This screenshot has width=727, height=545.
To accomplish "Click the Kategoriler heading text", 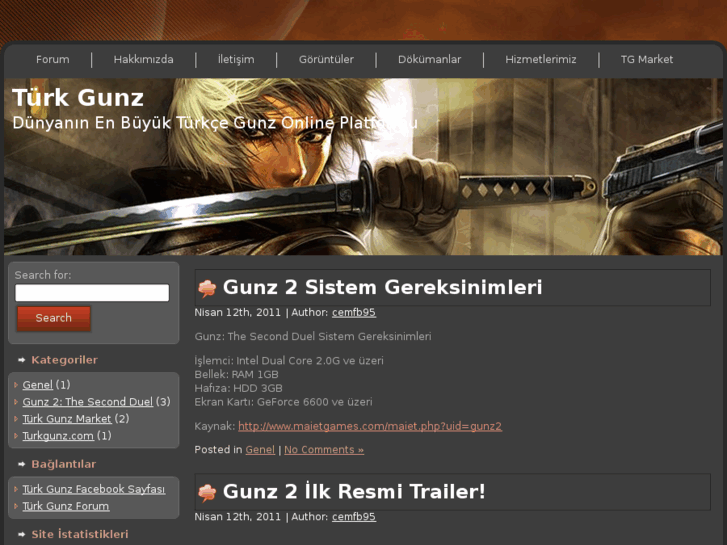I will tap(64, 360).
